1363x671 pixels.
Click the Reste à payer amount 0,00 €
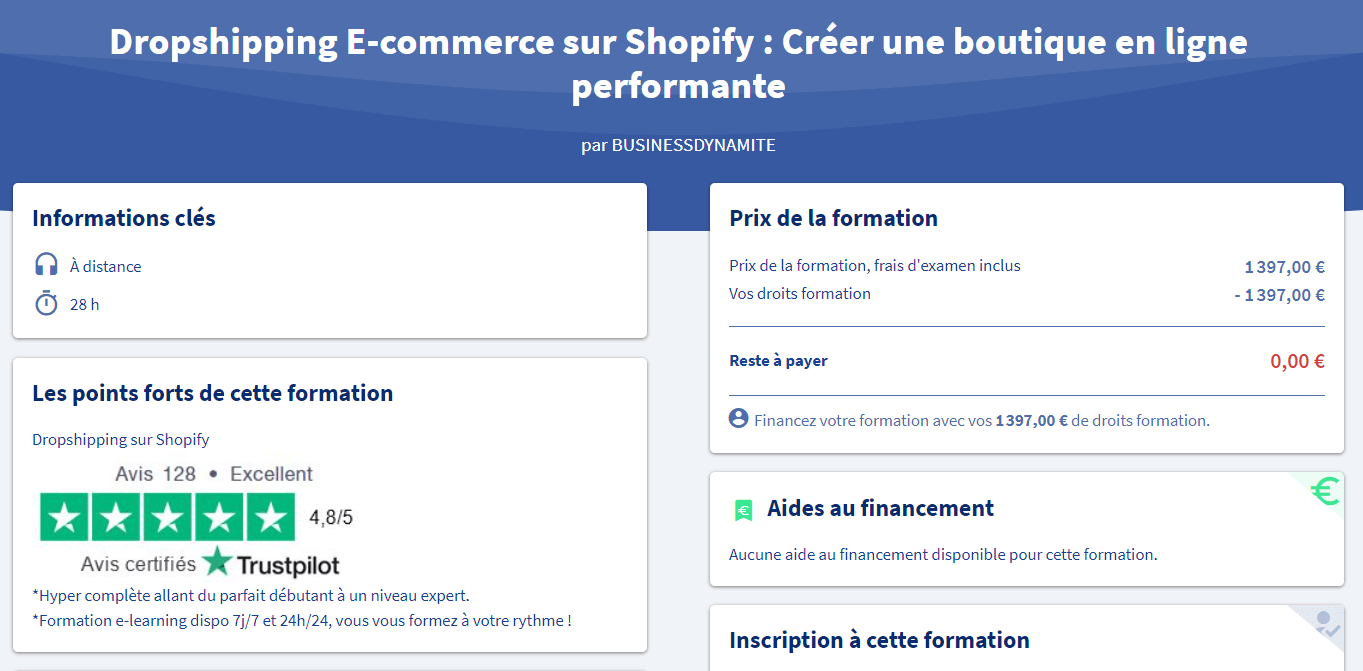point(1297,361)
